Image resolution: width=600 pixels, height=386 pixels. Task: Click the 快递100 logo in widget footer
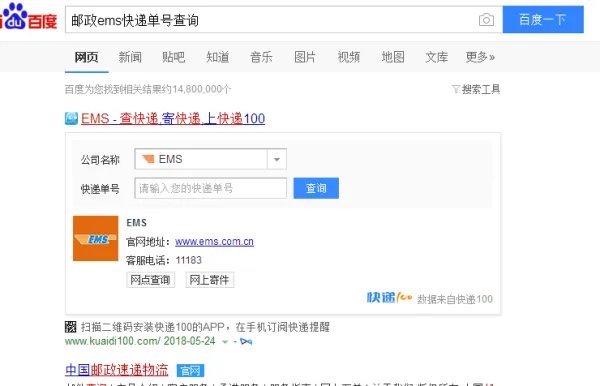[389, 297]
